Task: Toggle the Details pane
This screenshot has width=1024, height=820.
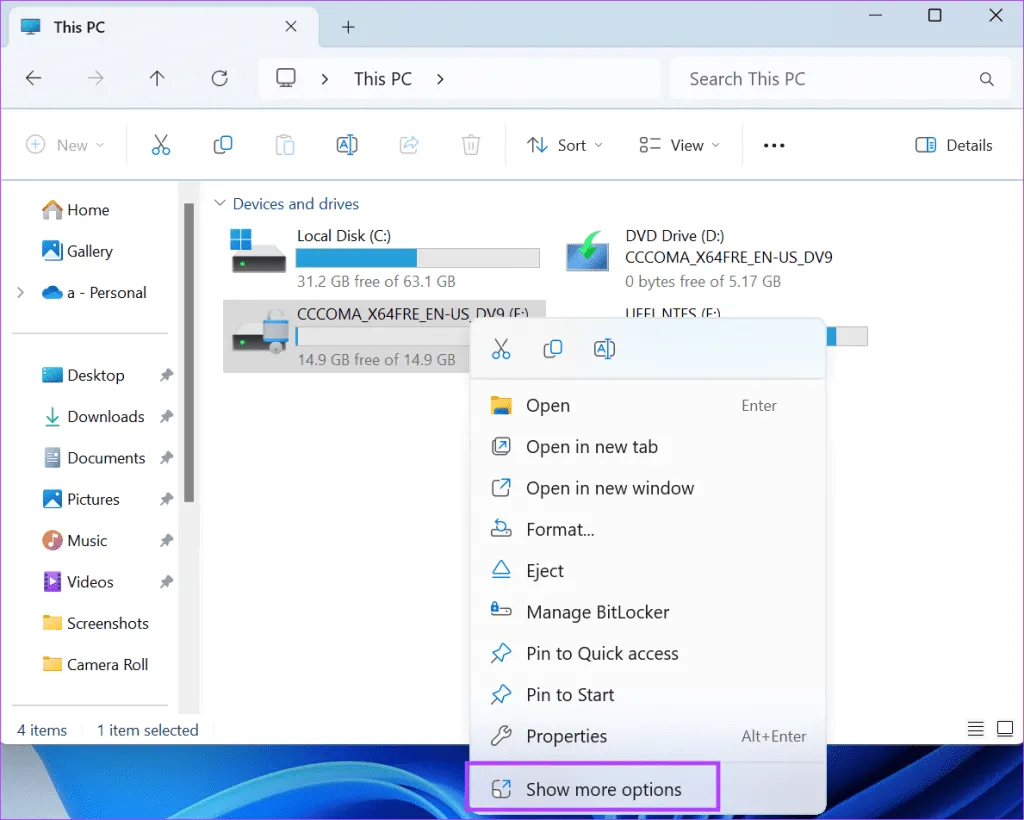Action: (x=954, y=146)
